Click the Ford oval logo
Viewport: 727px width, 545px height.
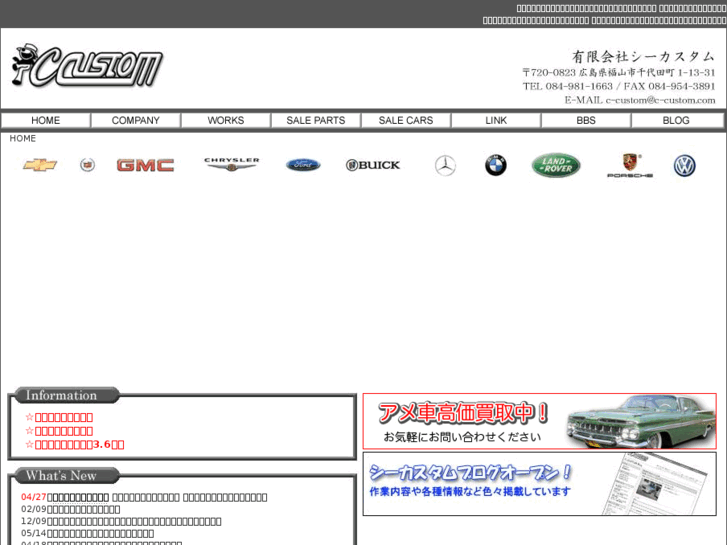tap(303, 165)
